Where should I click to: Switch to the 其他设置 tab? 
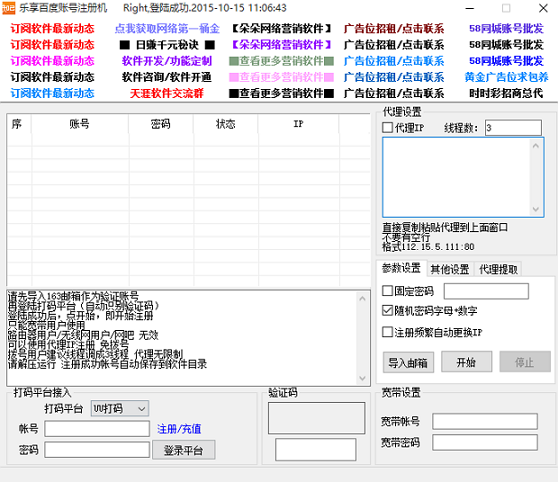click(450, 269)
